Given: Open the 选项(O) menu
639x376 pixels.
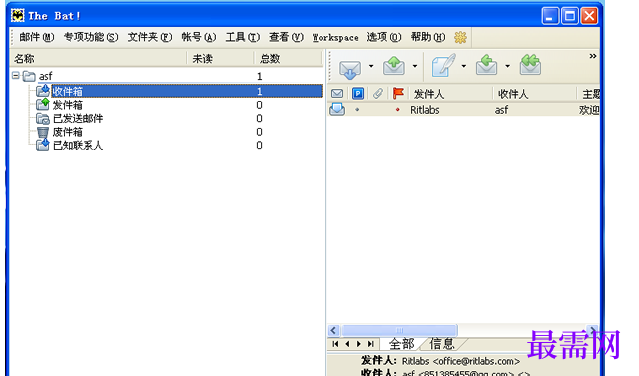Looking at the screenshot, I should click(x=384, y=37).
